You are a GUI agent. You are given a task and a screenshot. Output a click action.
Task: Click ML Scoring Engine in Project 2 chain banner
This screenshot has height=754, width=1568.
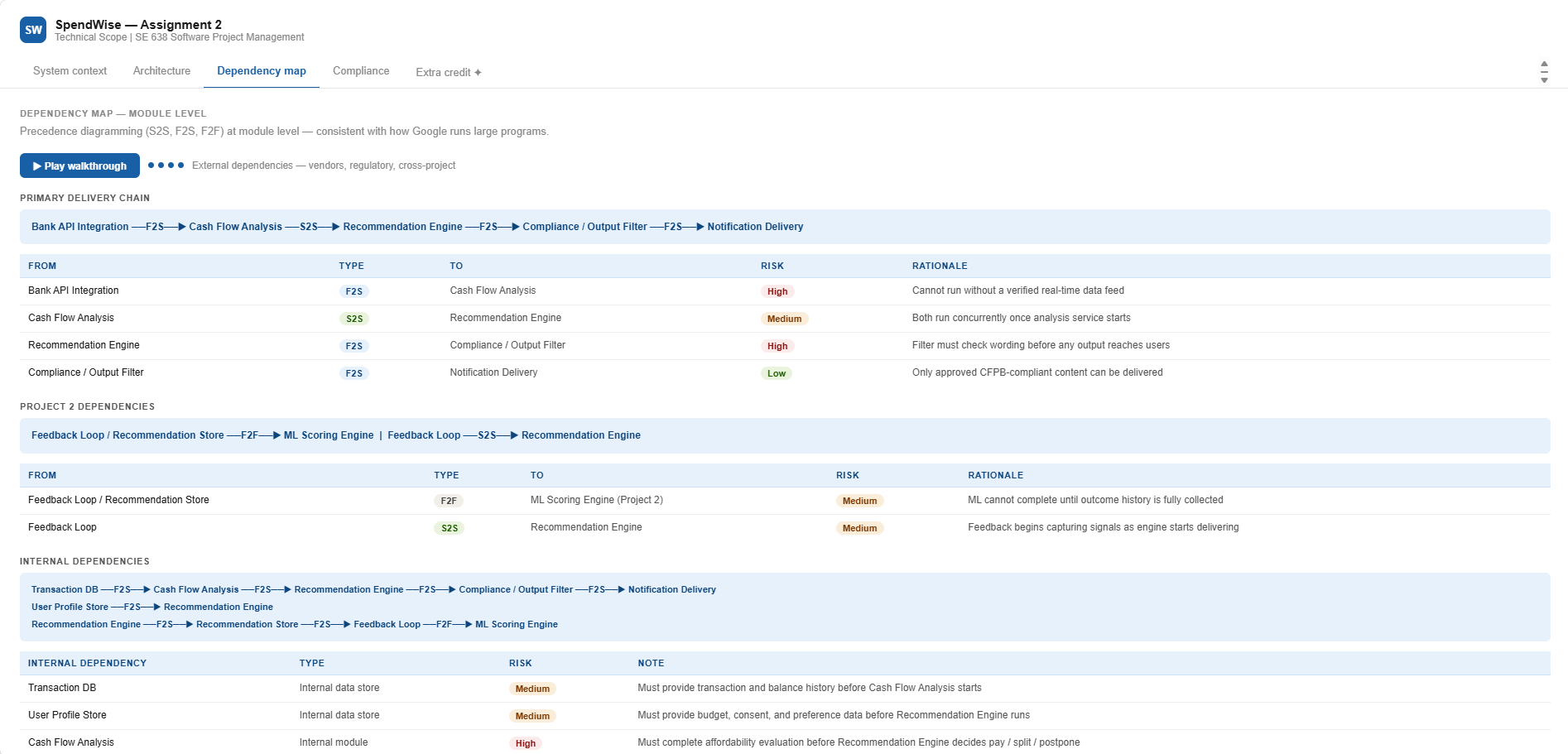(x=329, y=435)
